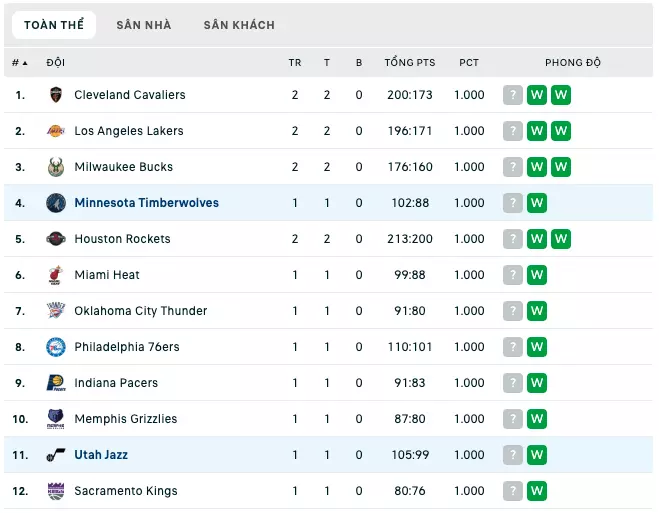659x513 pixels.
Task: Open the Indiana Pacers team name
Action: [116, 383]
